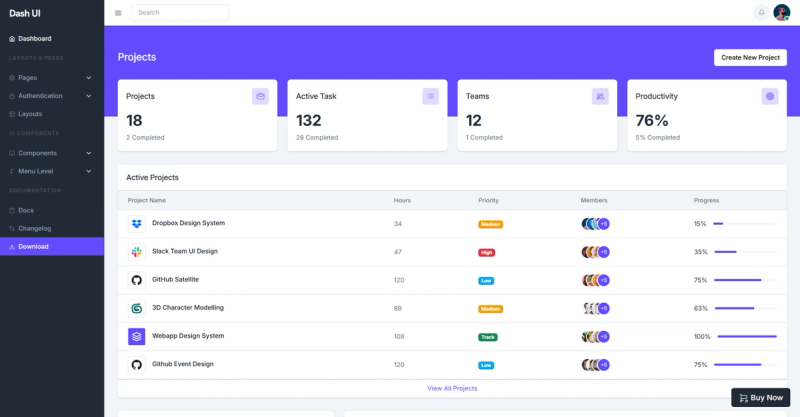The height and width of the screenshot is (417, 800).
Task: Click the 3D Character Modelling logo
Action: pyautogui.click(x=136, y=308)
